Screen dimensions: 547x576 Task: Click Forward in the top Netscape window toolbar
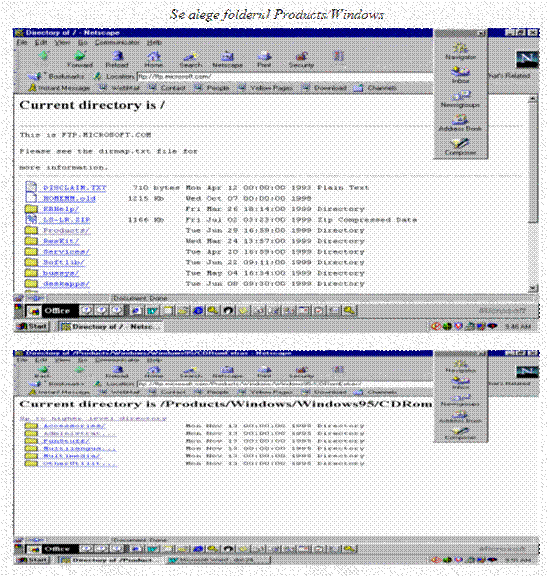[x=80, y=60]
